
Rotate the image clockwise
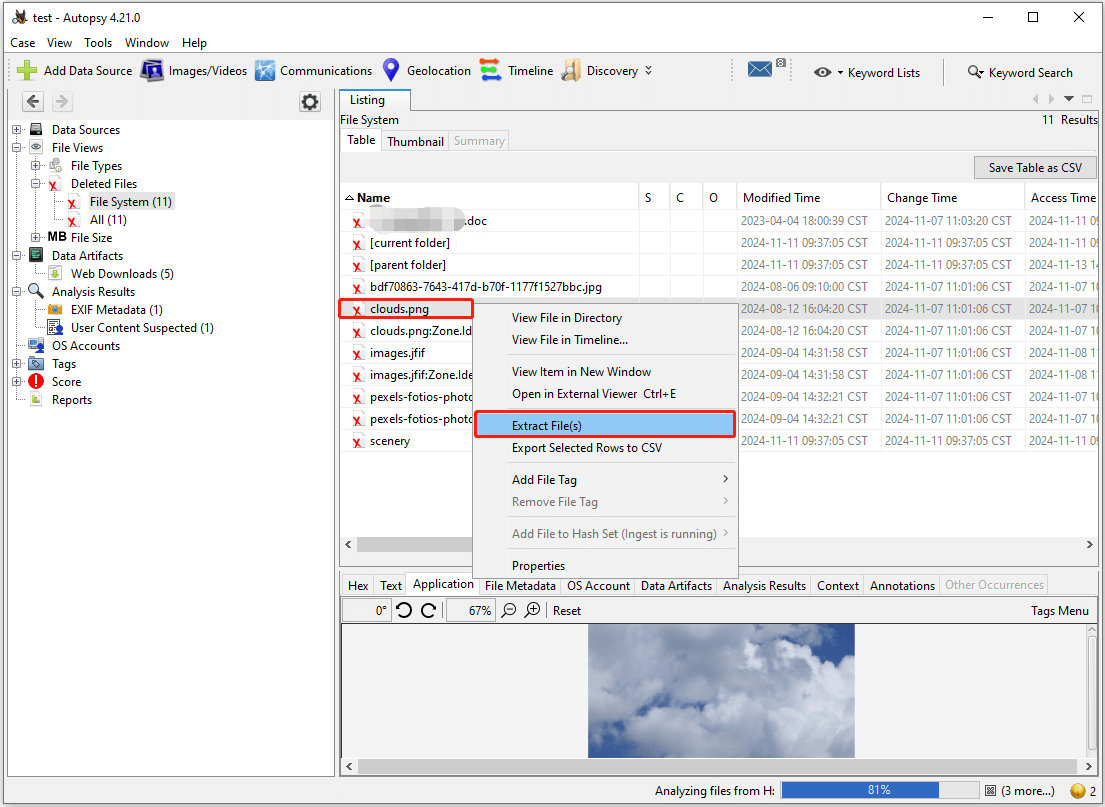click(x=428, y=610)
